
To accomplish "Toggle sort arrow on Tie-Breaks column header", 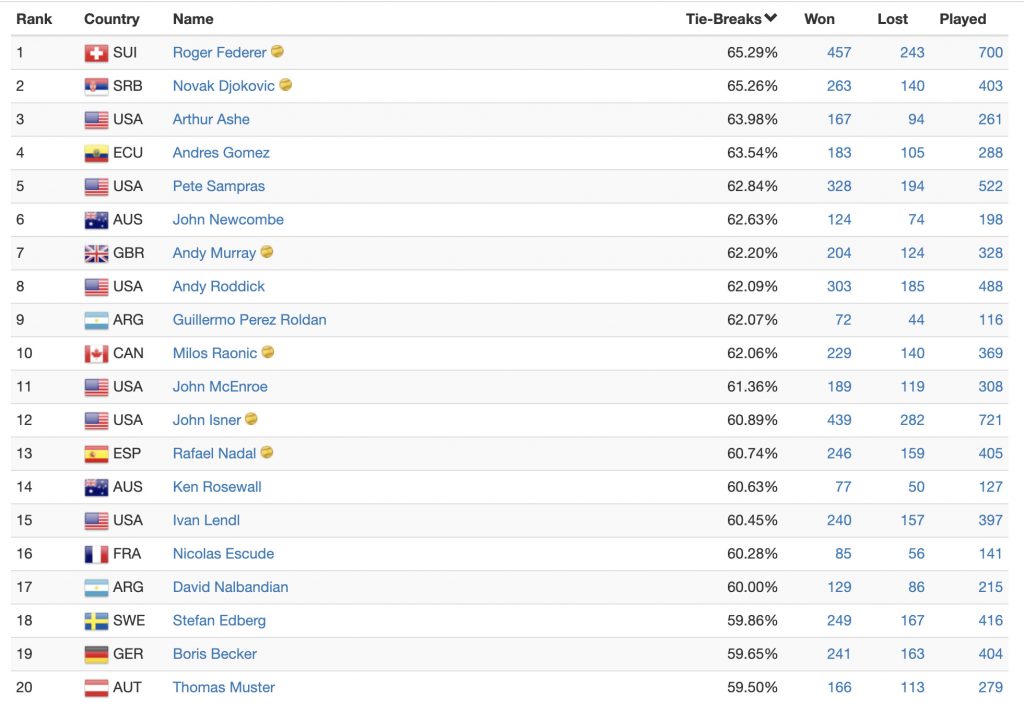I will pyautogui.click(x=771, y=18).
